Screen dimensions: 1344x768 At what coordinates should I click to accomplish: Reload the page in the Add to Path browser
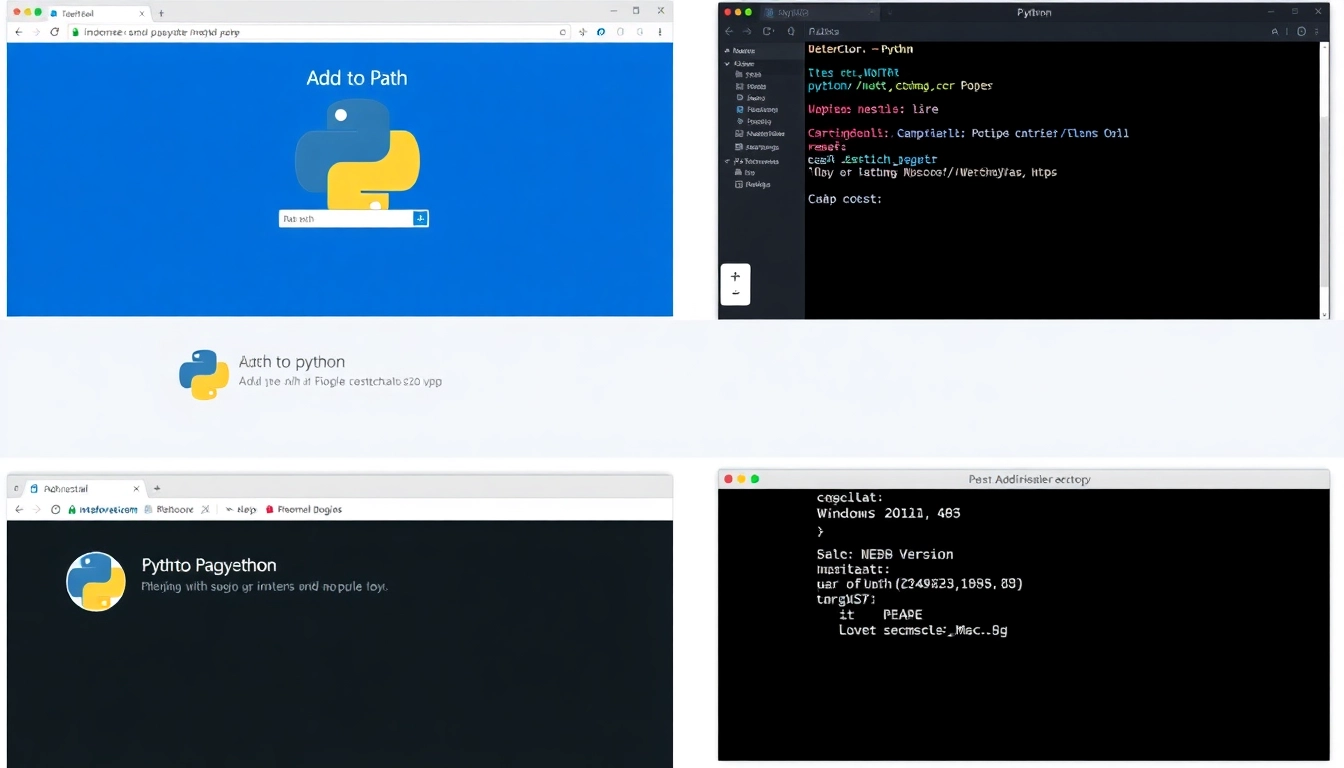(x=54, y=32)
